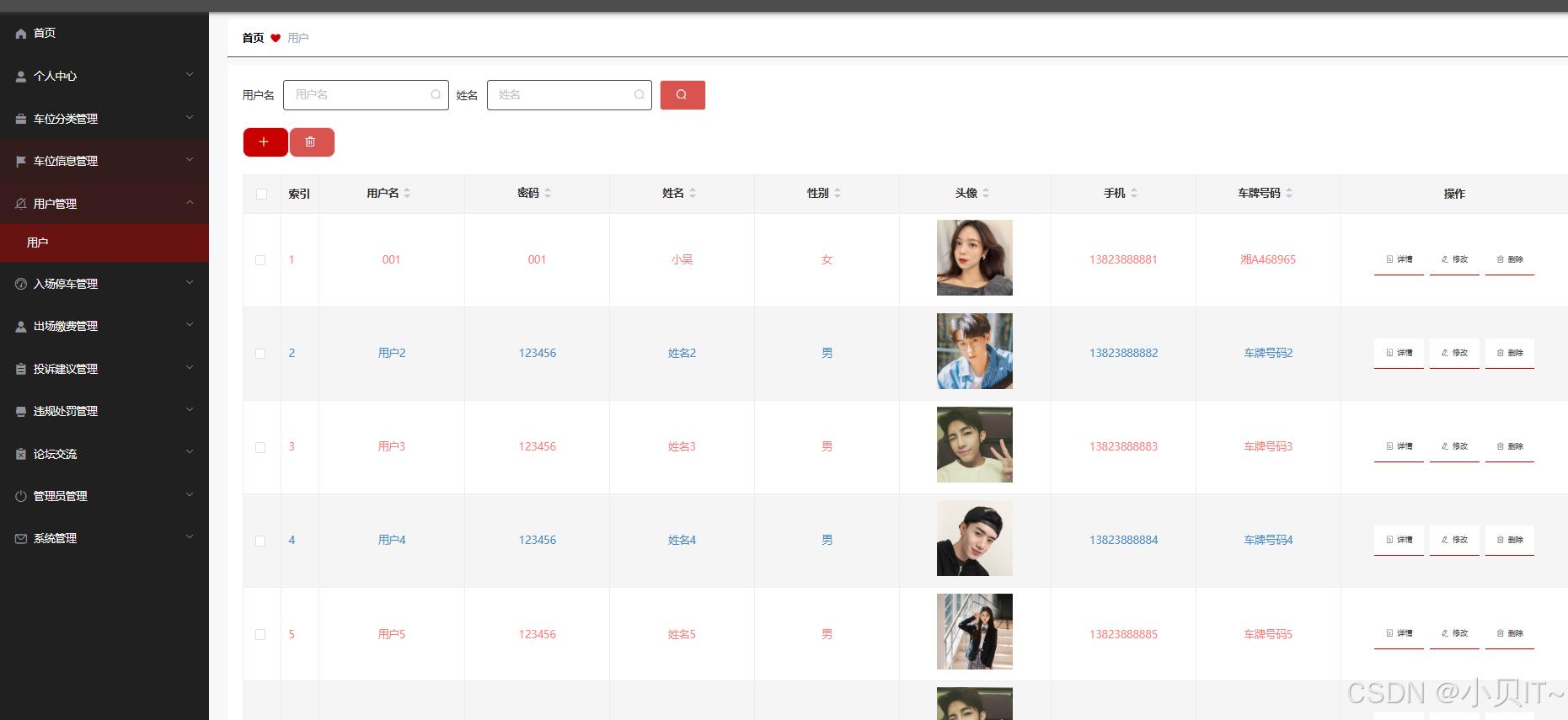
Task: Click the avatar photo of 姓名2
Action: (x=975, y=351)
